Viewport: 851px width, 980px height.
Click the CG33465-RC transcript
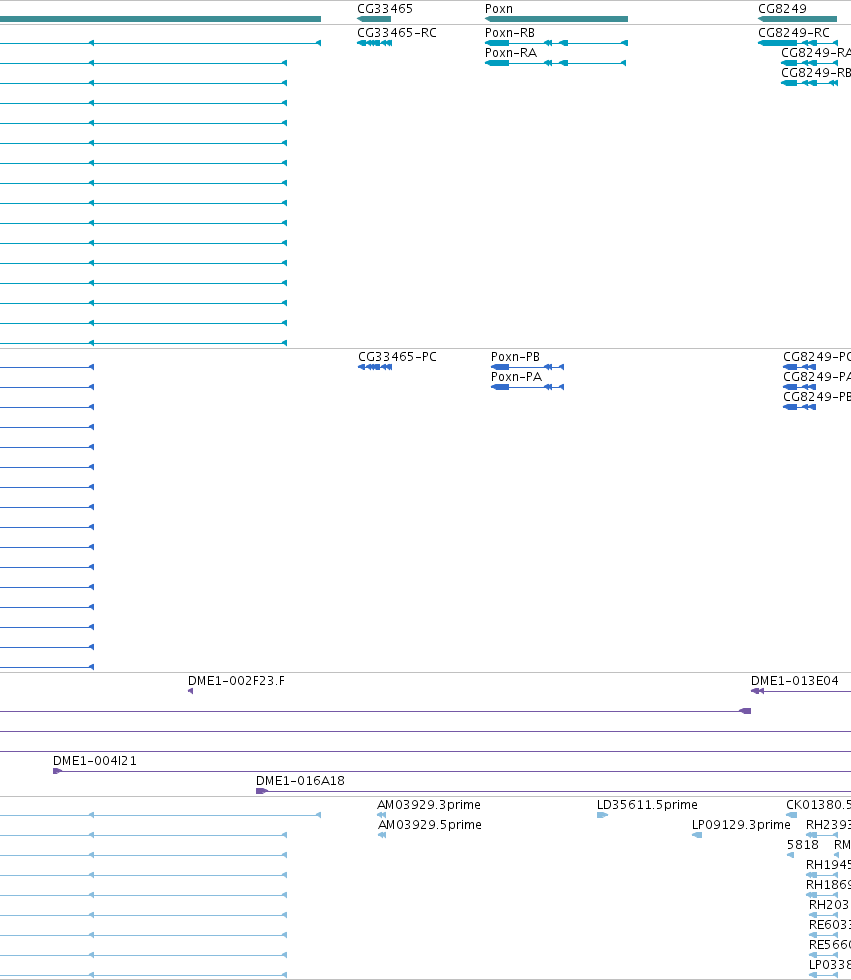(374, 43)
